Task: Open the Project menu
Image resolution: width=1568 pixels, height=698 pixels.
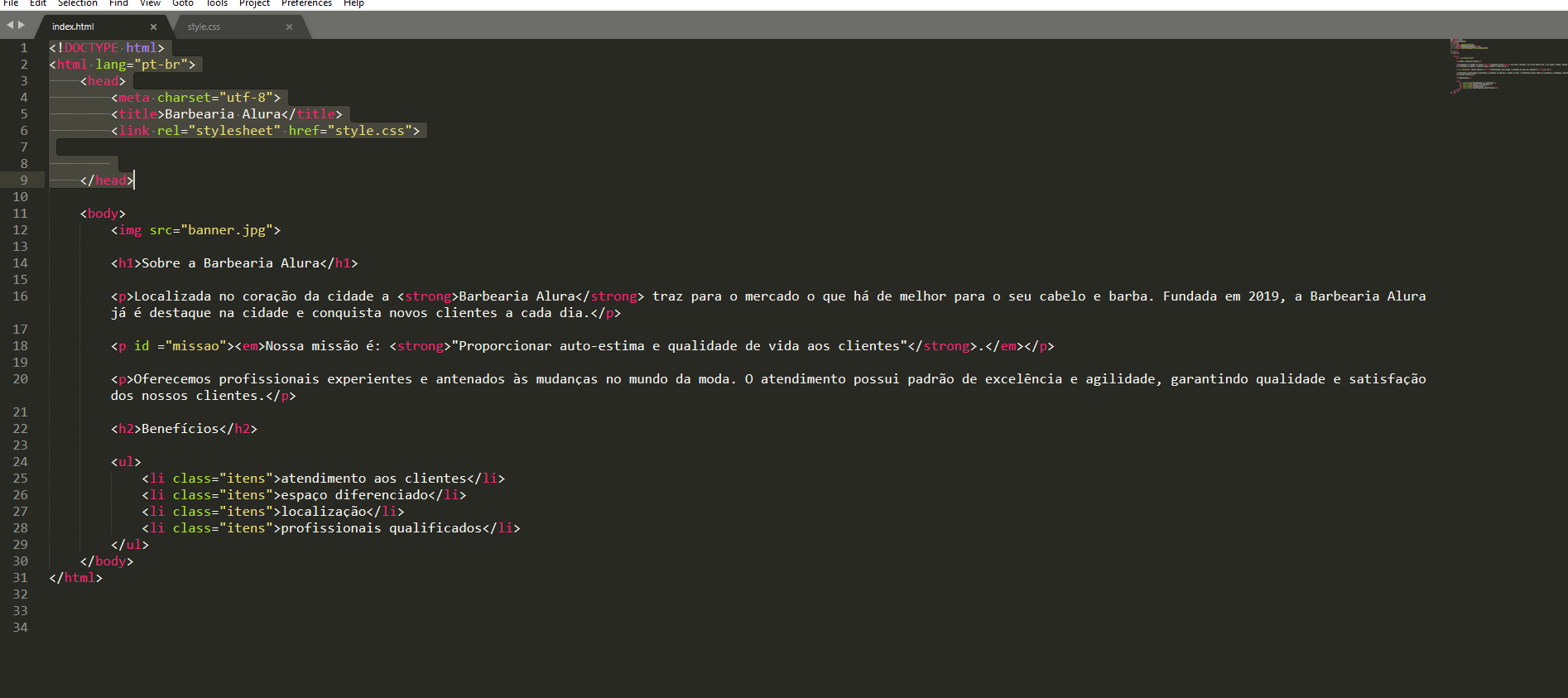Action: pyautogui.click(x=254, y=3)
